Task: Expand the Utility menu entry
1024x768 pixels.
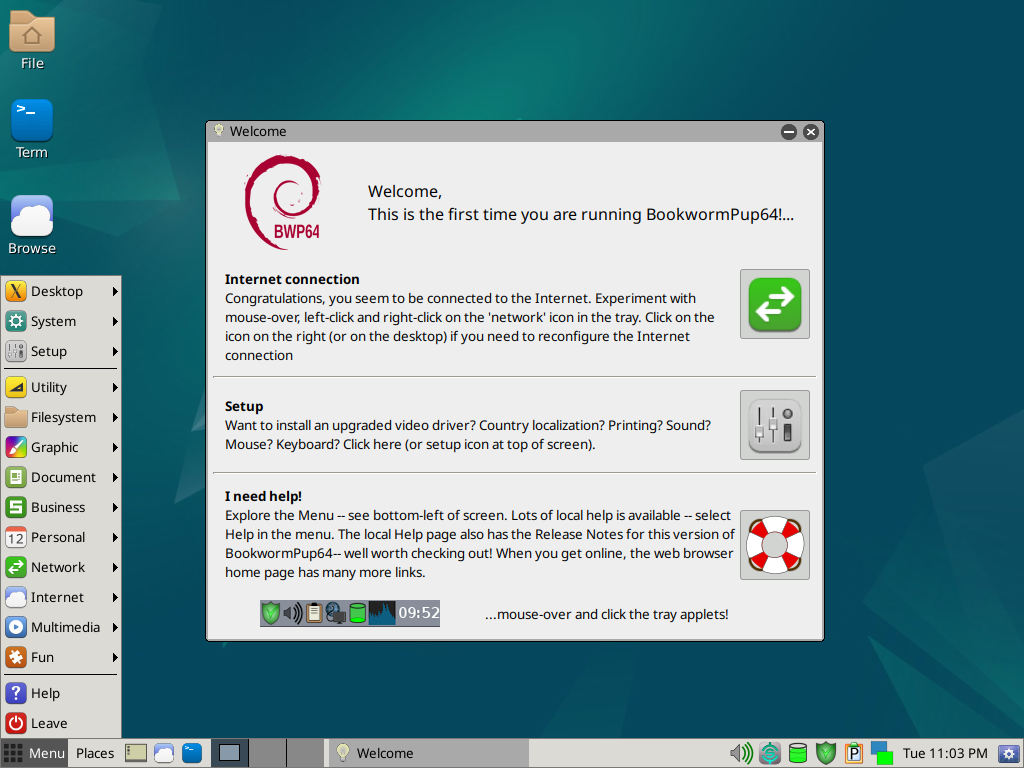Action: [61, 387]
